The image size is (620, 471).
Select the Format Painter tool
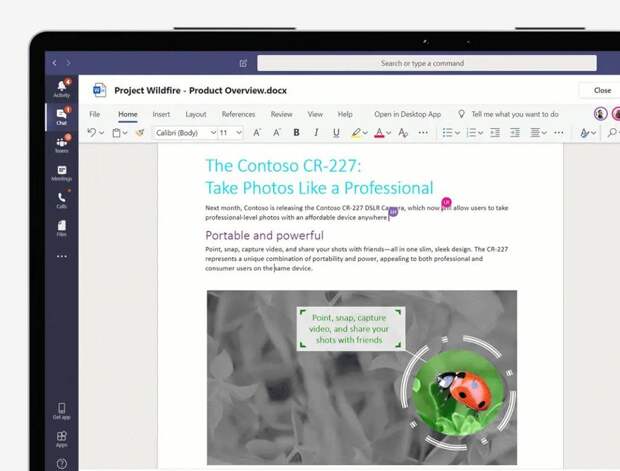[140, 133]
